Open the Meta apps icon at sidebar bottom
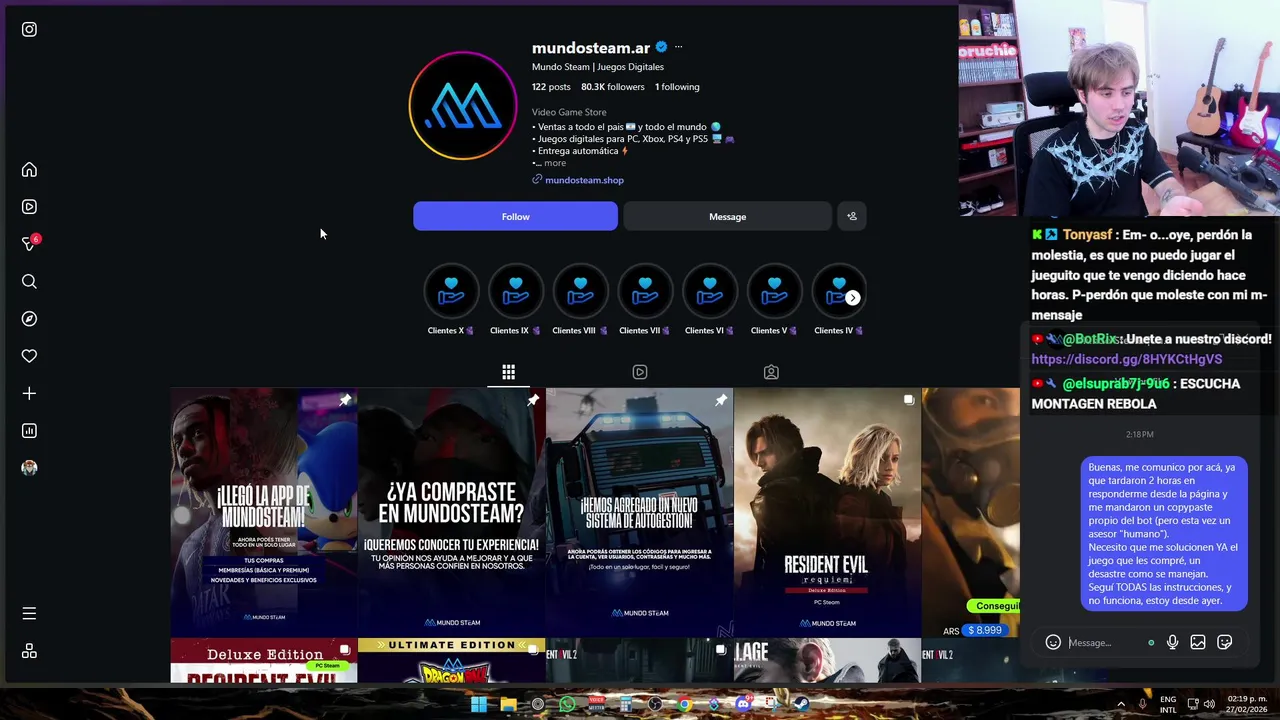Image resolution: width=1280 pixels, height=720 pixels. point(29,651)
